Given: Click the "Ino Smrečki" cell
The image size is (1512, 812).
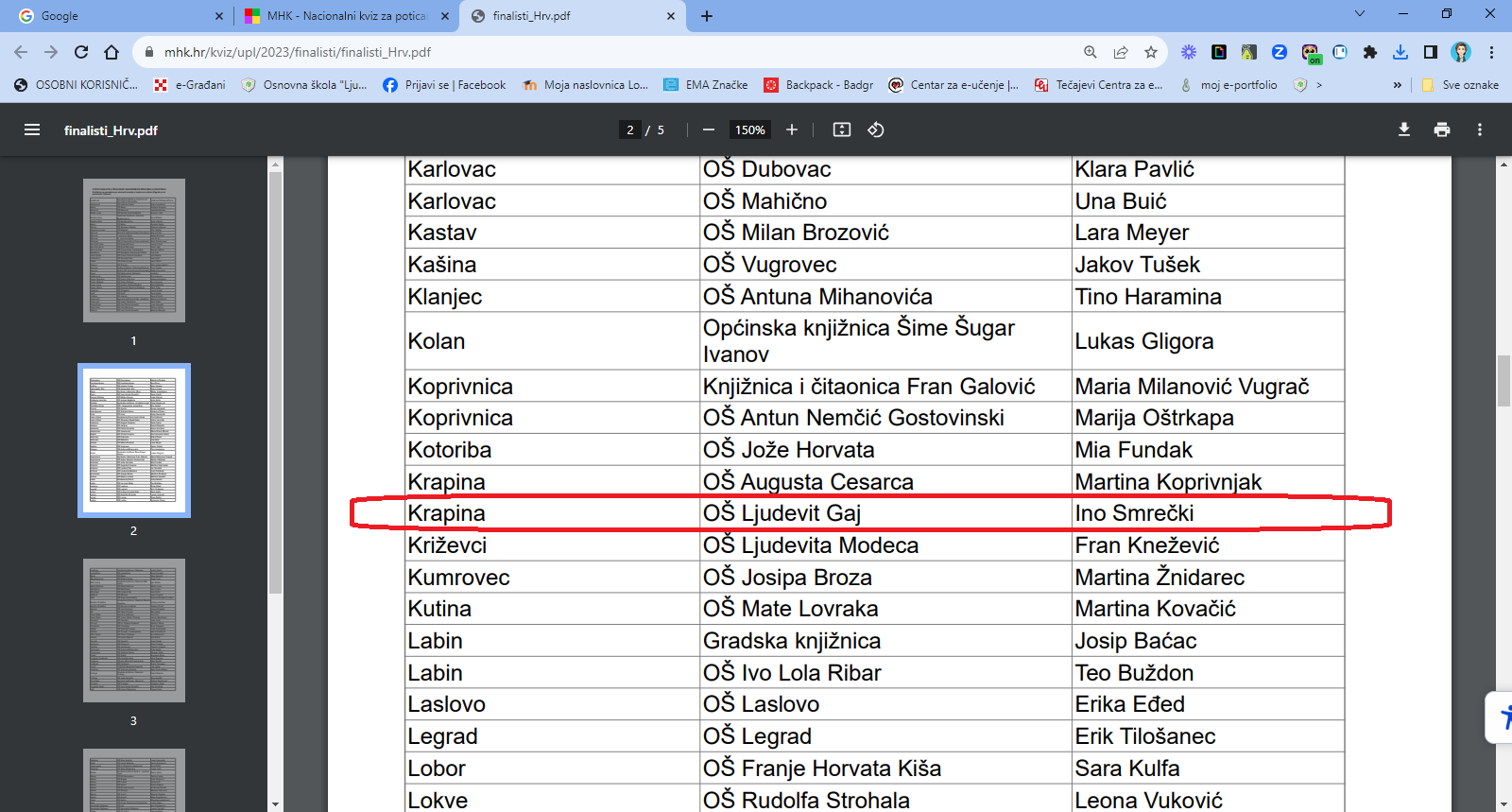Looking at the screenshot, I should coord(1208,513).
